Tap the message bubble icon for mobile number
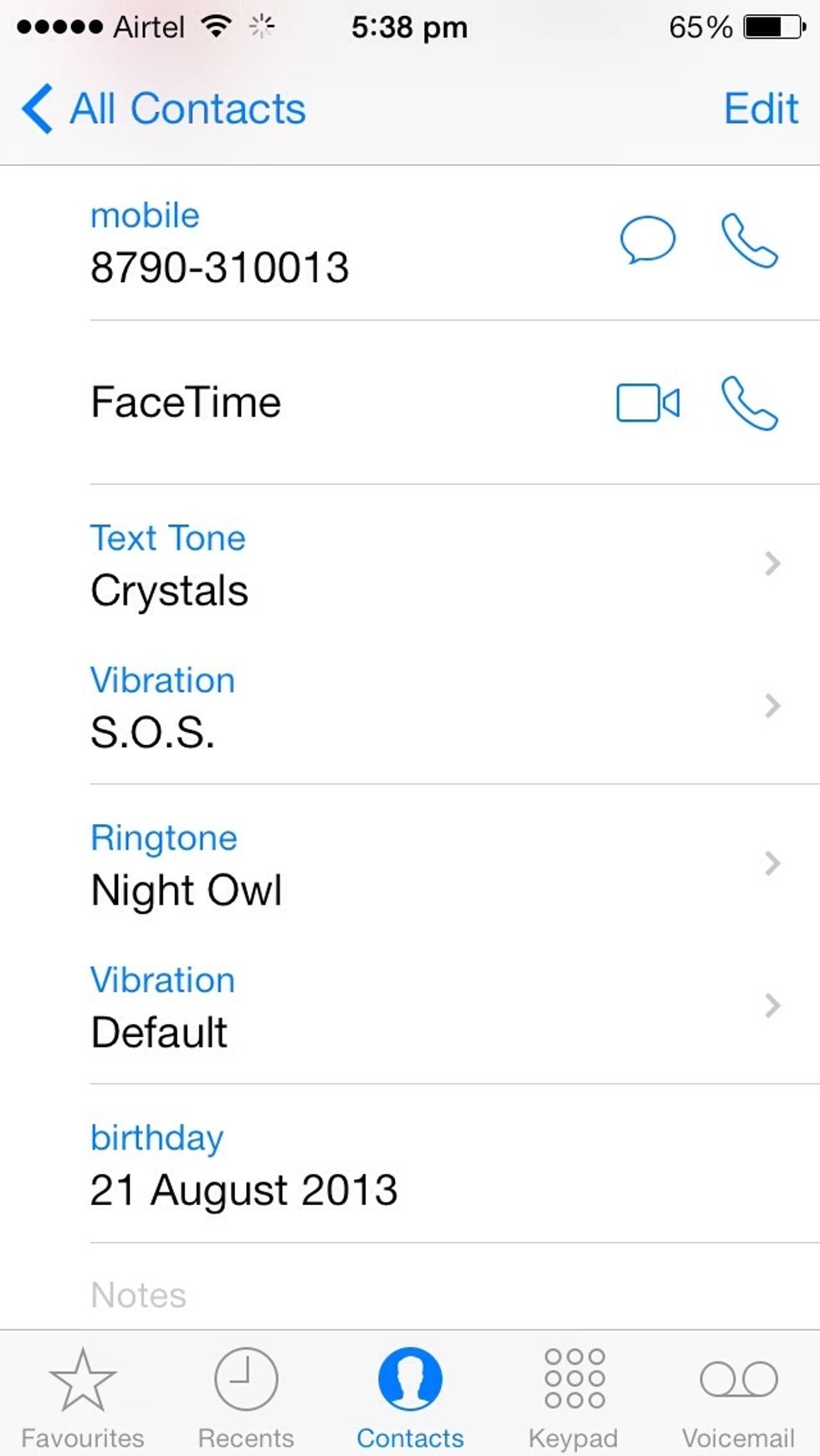Image resolution: width=820 pixels, height=1456 pixels. (647, 240)
